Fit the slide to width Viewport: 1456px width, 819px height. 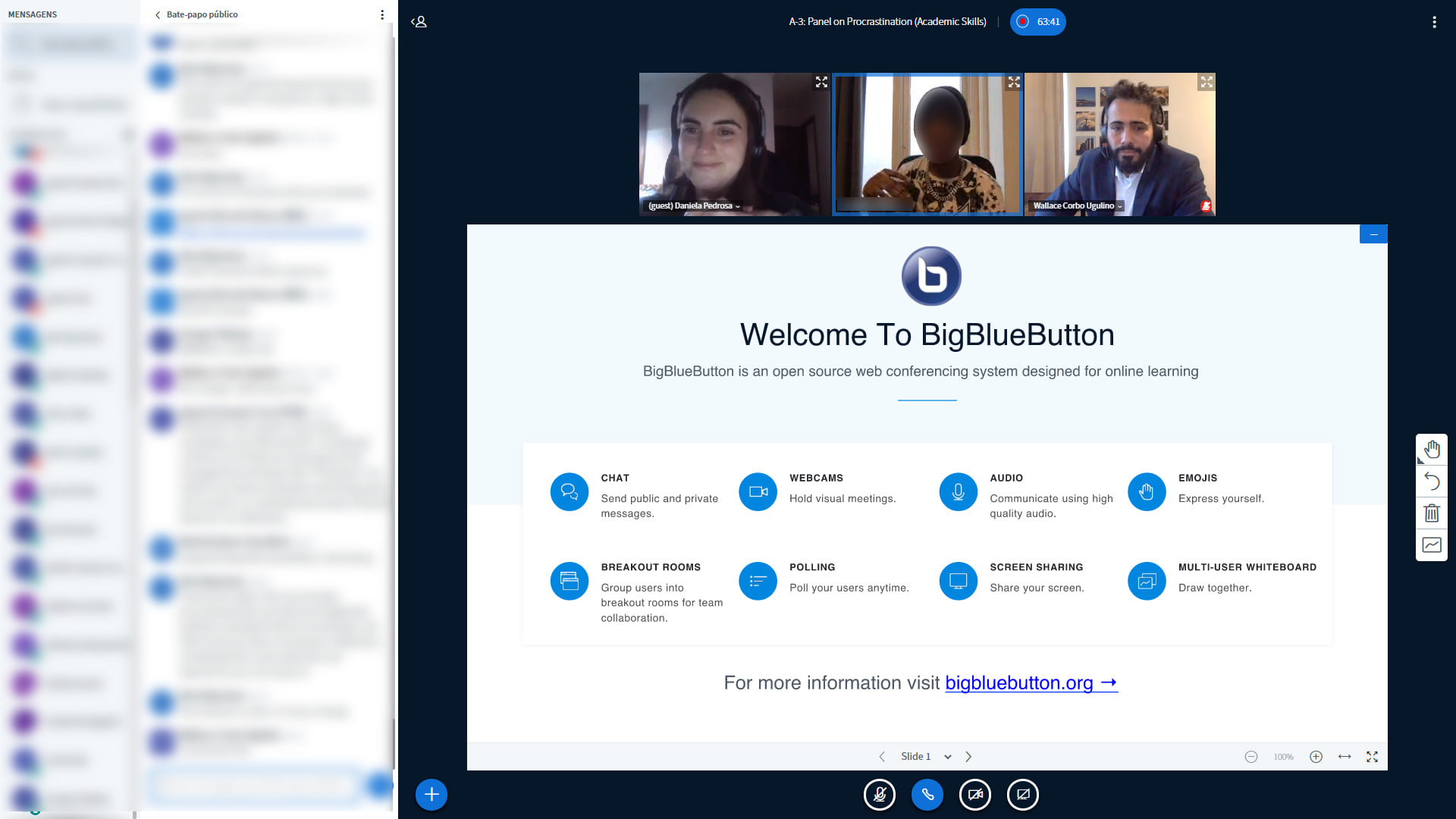coord(1345,757)
